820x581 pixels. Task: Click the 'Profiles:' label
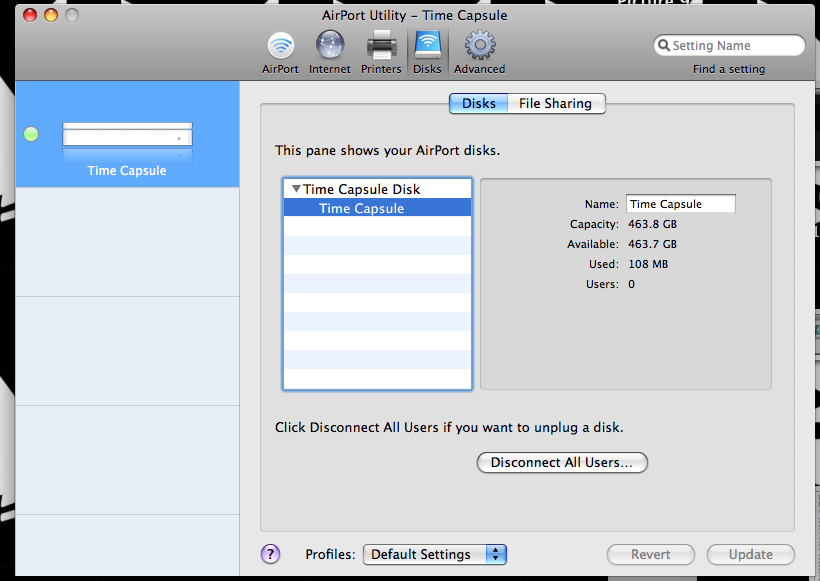point(331,554)
